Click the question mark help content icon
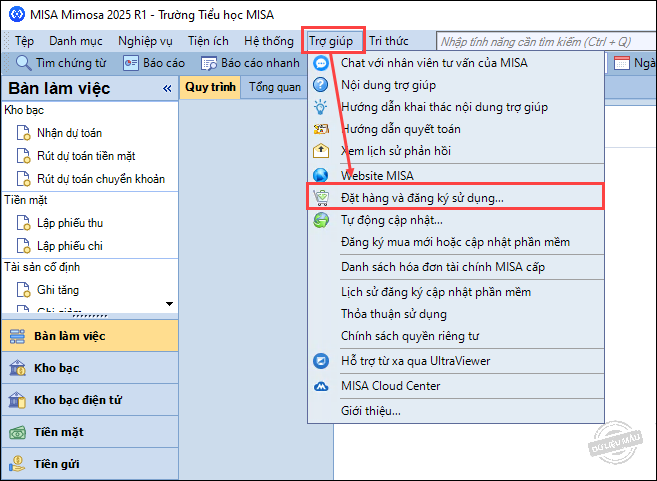 pos(321,85)
